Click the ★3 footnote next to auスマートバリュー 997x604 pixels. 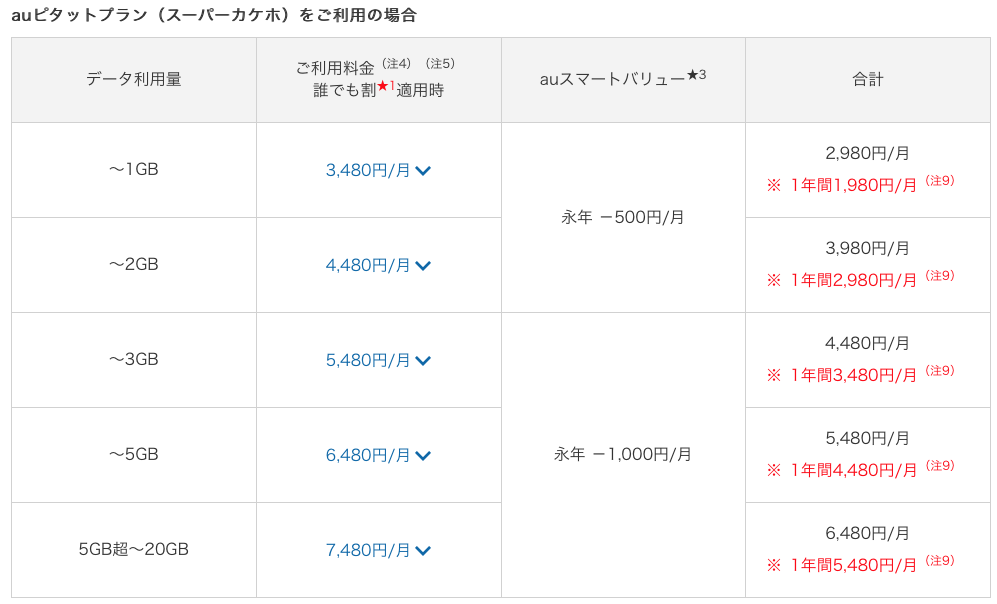[697, 75]
